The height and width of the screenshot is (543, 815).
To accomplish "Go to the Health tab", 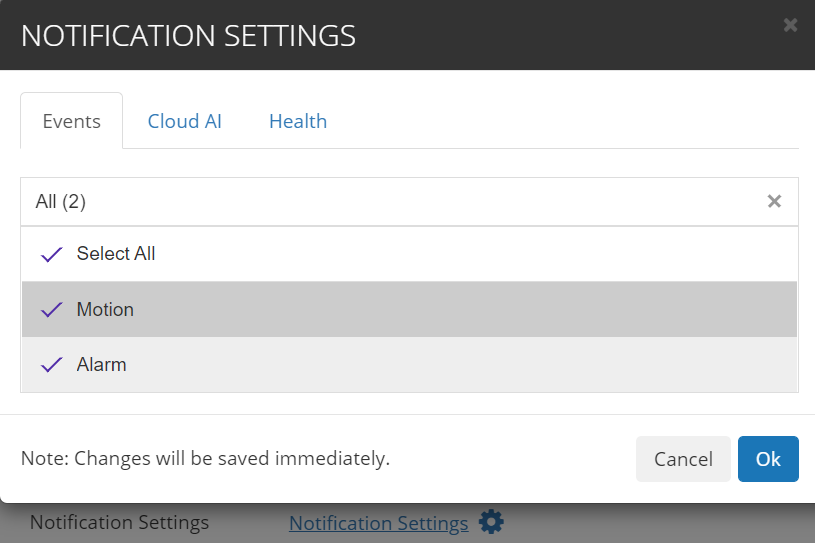I will coord(298,122).
